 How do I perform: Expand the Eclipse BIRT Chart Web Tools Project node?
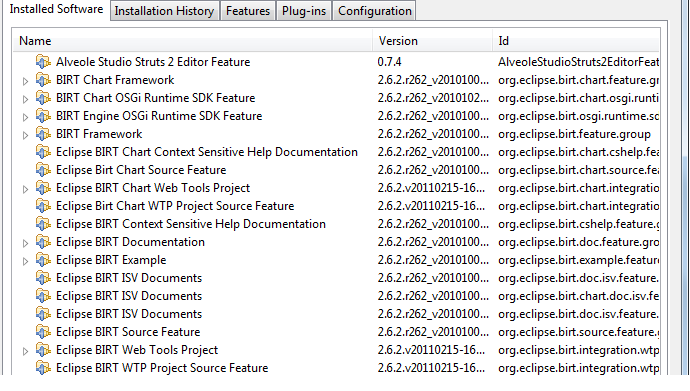click(x=25, y=189)
